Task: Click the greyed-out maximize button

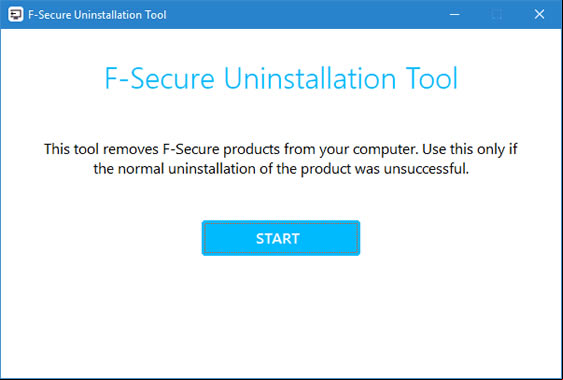Action: [x=497, y=14]
